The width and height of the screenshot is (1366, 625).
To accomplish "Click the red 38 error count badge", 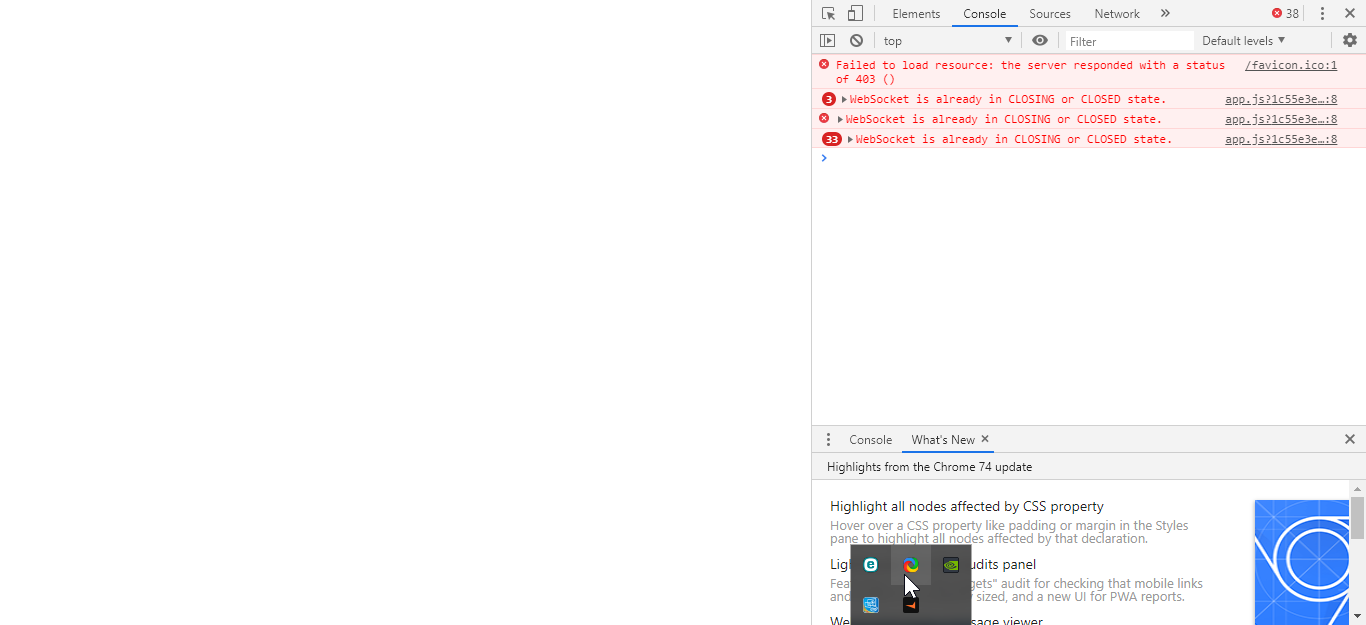I will [1285, 13].
